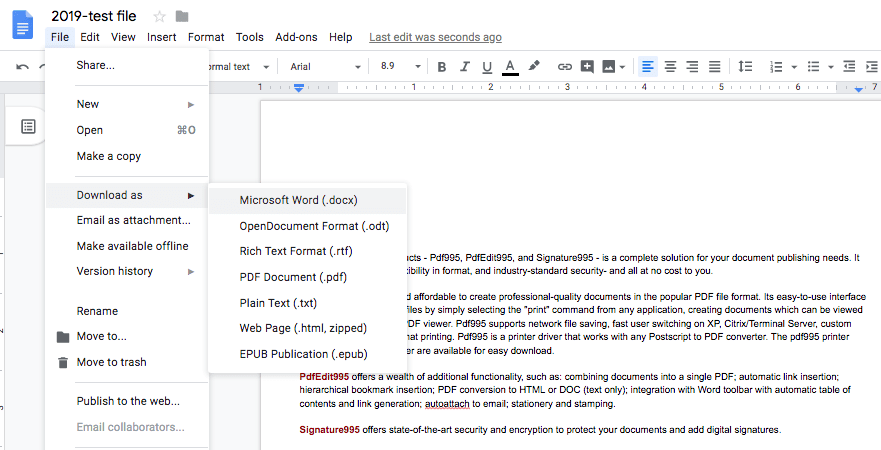This screenshot has height=450, width=881.
Task: Click the left indent marker on ruler
Action: (299, 88)
